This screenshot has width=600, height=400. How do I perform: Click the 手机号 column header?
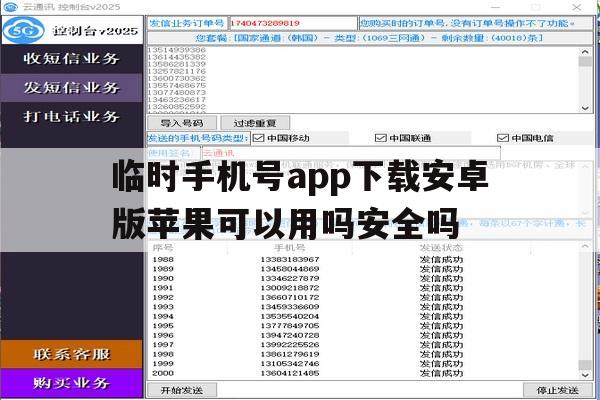tap(290, 248)
